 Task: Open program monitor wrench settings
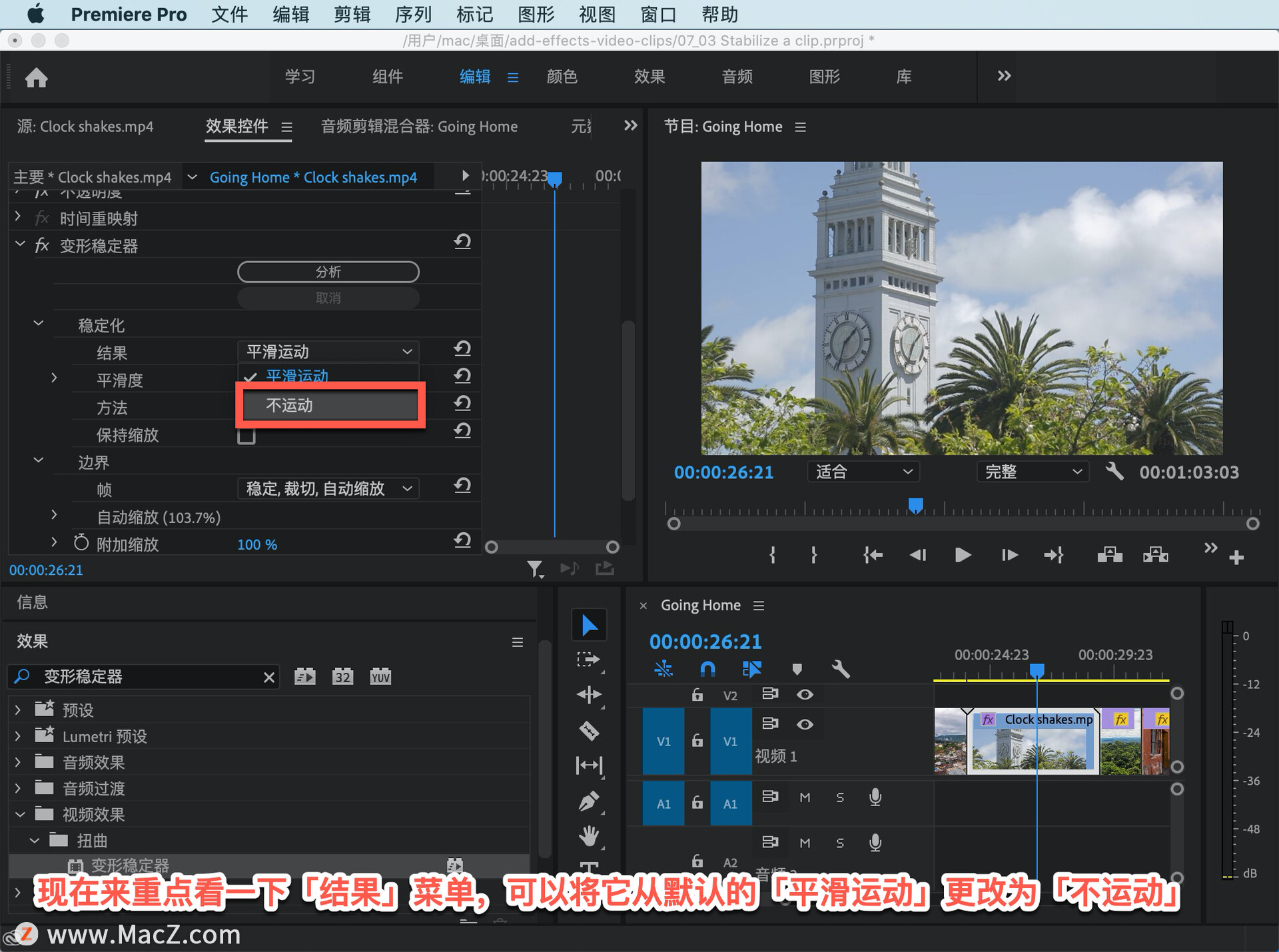[x=1114, y=472]
